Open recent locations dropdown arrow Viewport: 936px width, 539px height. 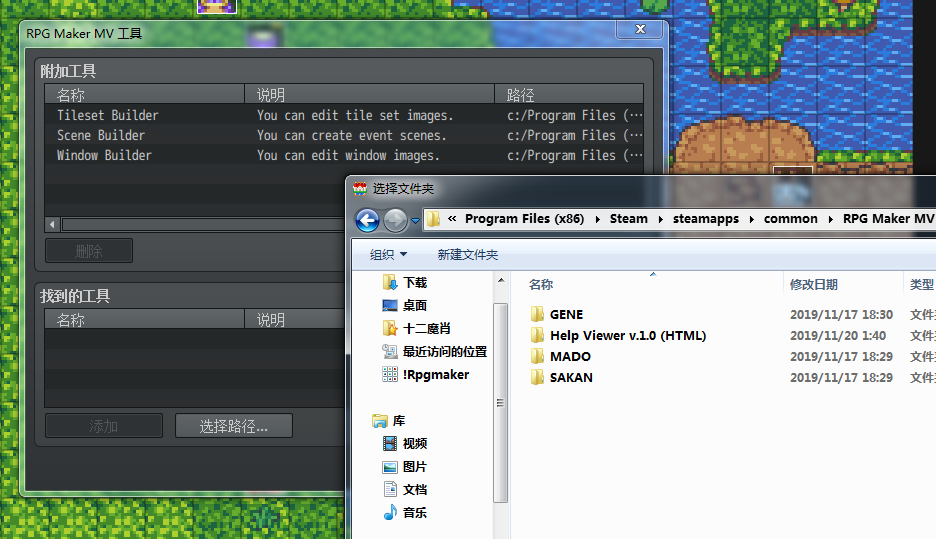tap(415, 221)
